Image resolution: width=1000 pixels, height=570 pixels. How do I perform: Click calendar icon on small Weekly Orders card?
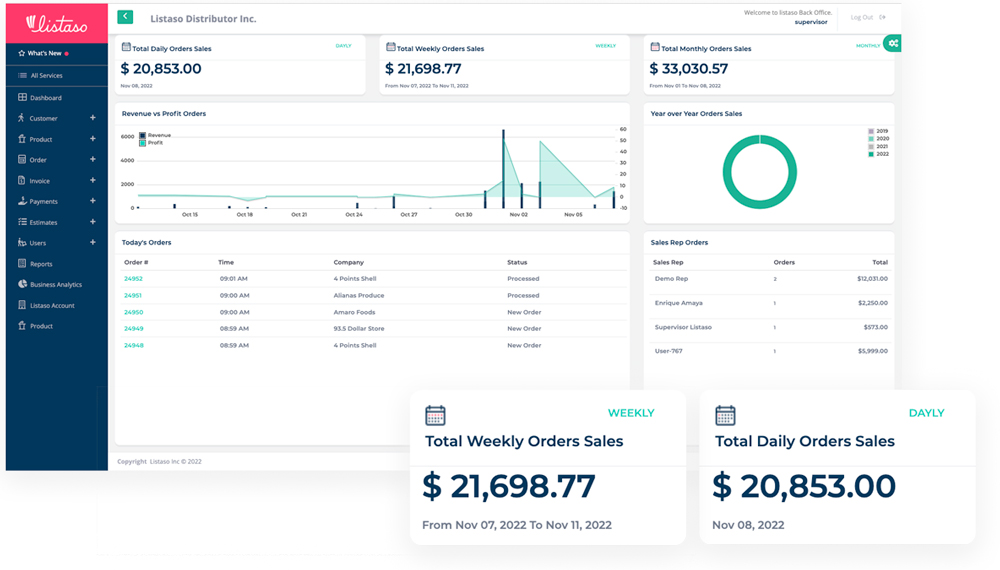[x=391, y=47]
